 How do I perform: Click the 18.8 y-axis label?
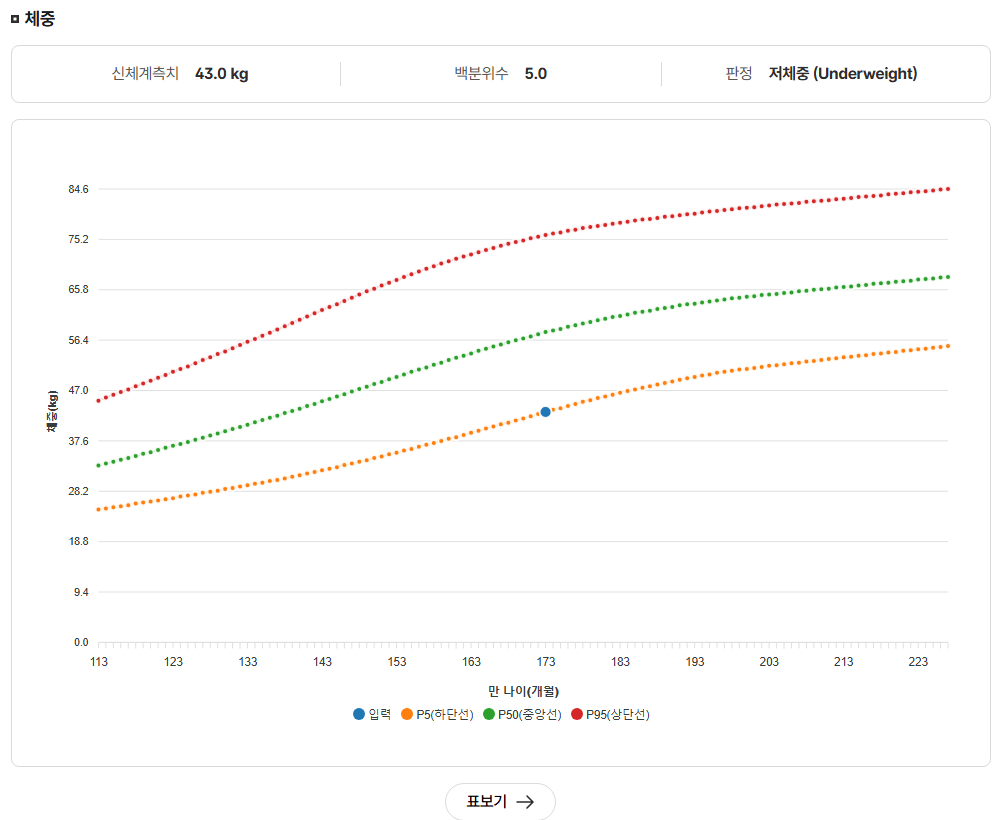(78, 541)
